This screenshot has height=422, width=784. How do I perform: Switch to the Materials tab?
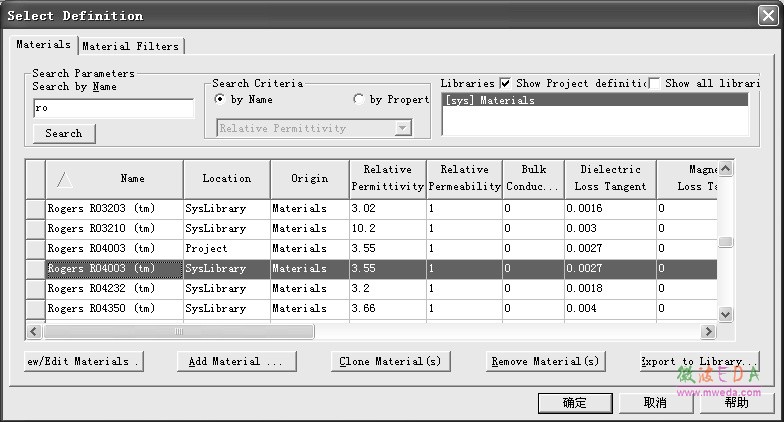click(44, 44)
